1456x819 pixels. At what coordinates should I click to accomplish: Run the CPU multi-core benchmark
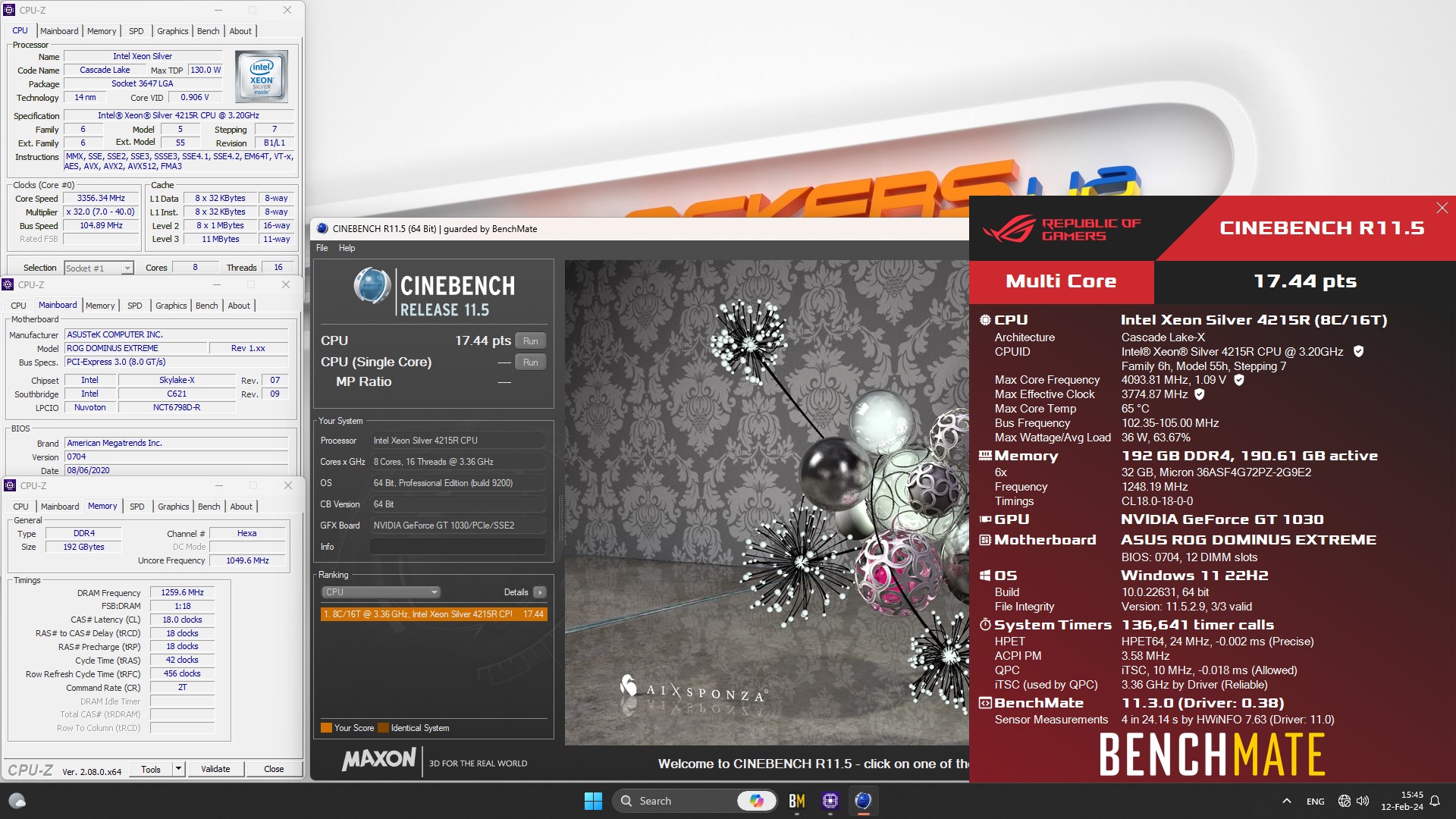530,340
